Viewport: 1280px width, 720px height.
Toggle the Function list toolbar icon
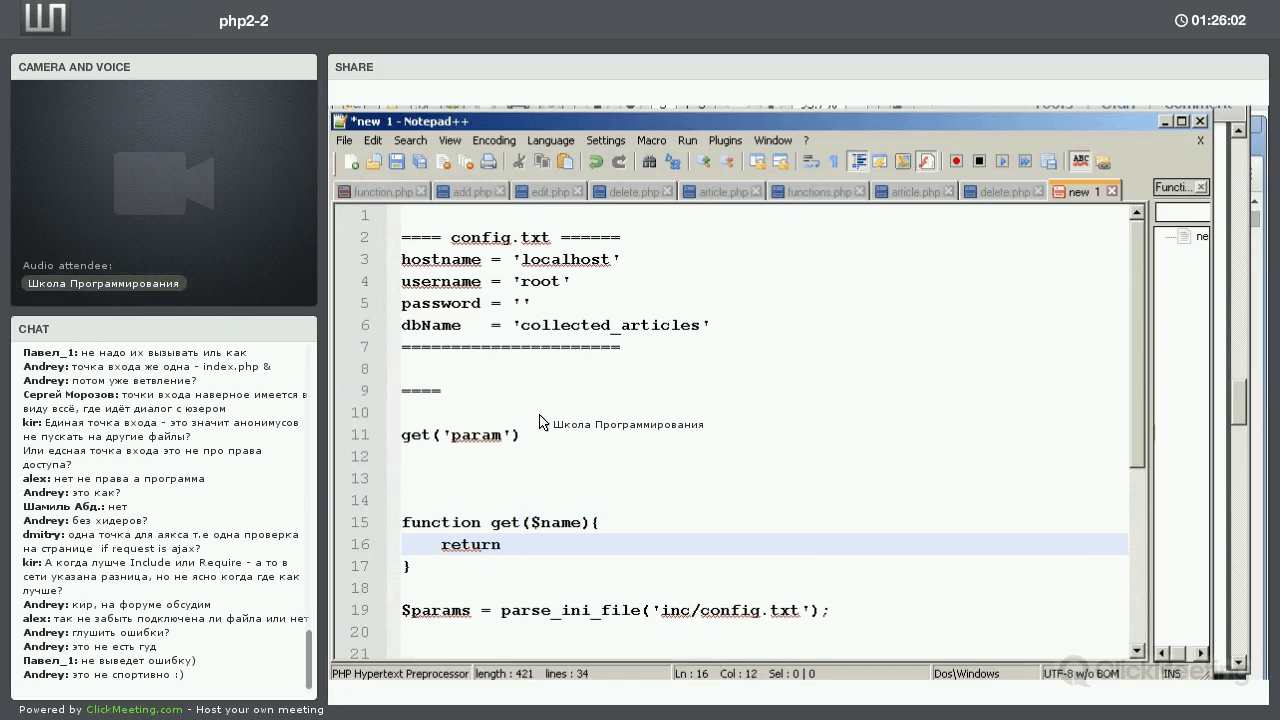[x=926, y=162]
